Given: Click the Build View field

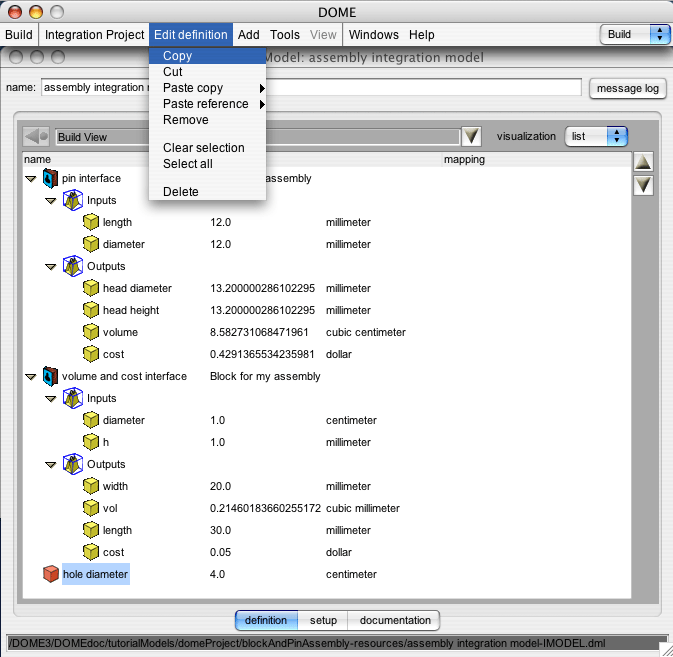Looking at the screenshot, I should tap(258, 137).
